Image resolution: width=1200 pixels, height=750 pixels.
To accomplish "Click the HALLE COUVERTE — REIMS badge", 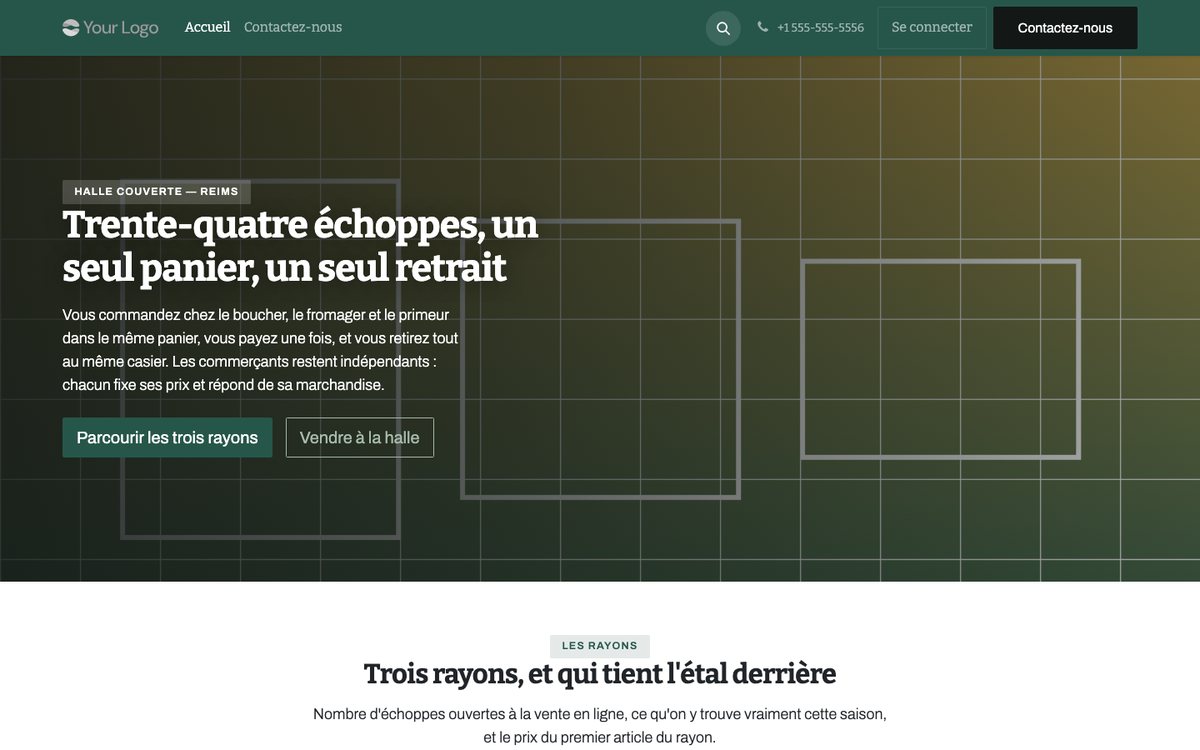I will 156,191.
